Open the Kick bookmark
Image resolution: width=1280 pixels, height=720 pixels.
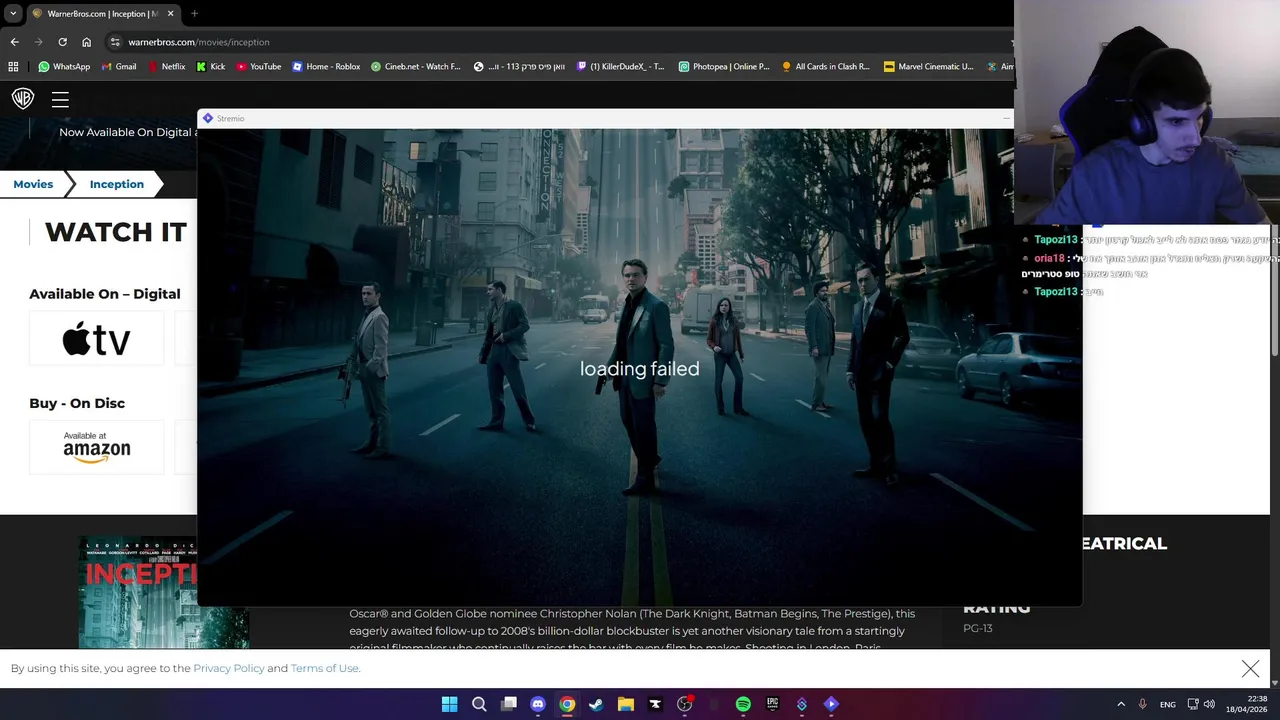(x=211, y=67)
